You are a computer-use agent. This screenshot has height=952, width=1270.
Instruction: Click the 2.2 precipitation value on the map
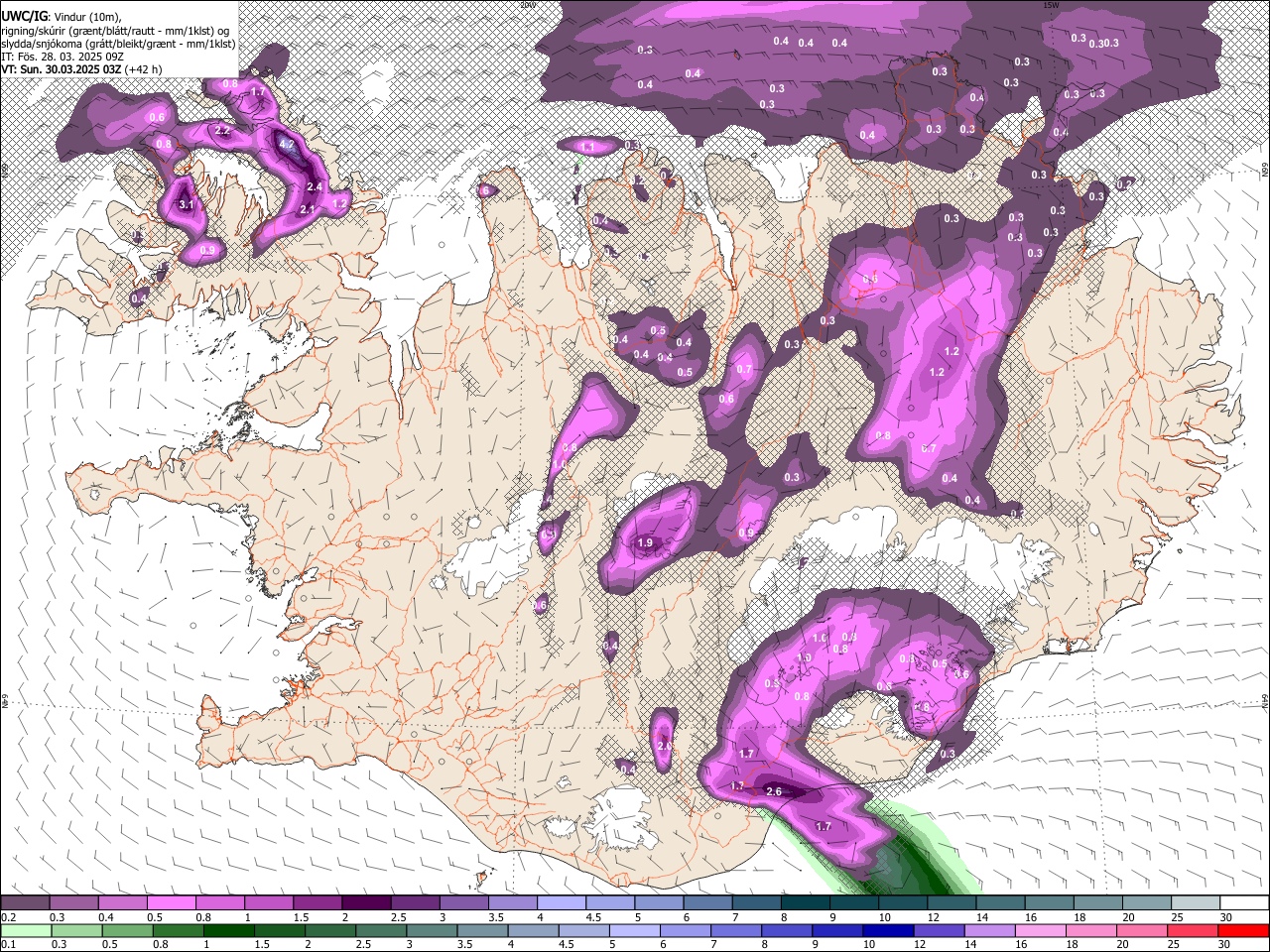(x=222, y=130)
